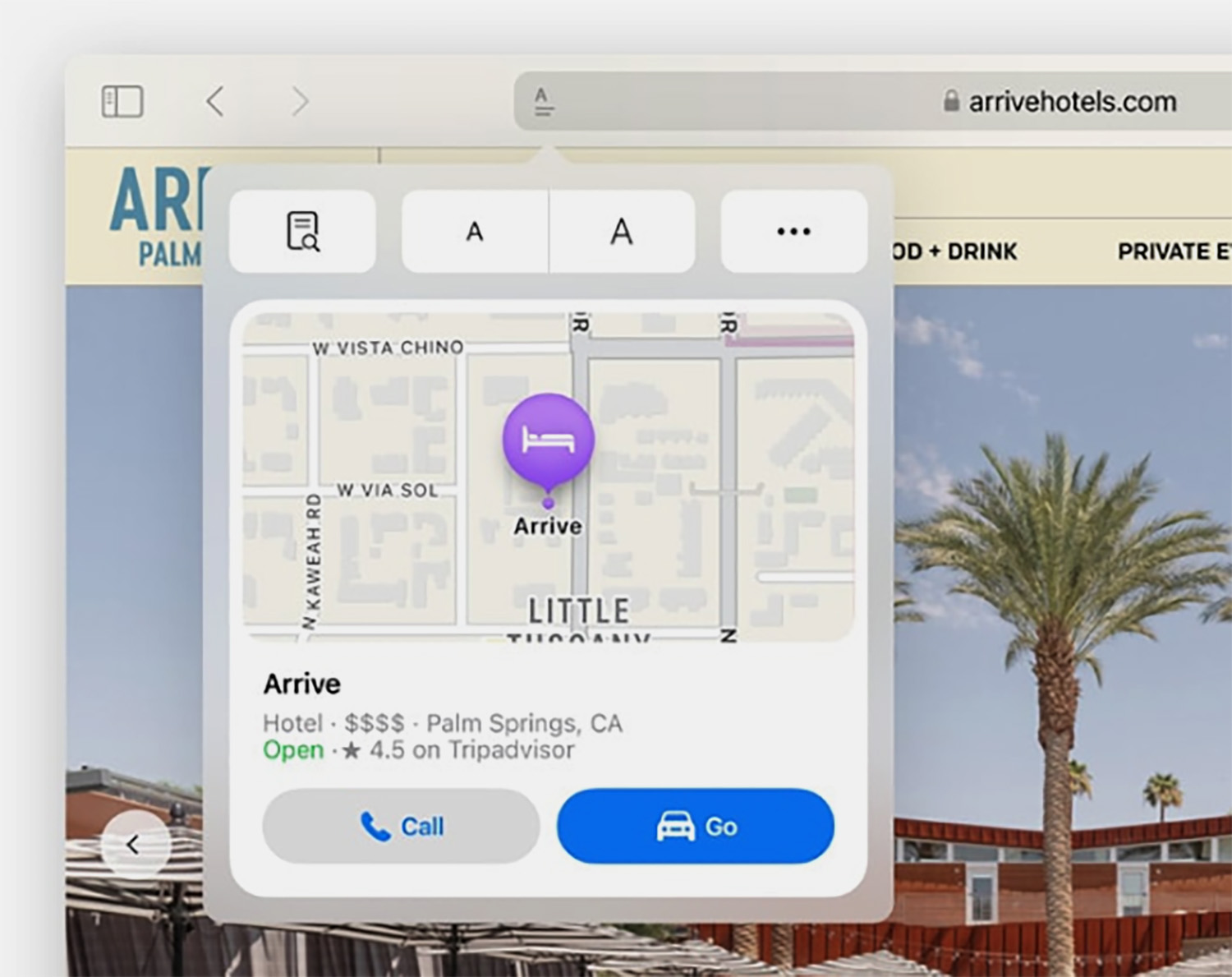
Task: Click the 'Hotel · $$$$ · Palm Springs, CA' line
Action: tap(443, 723)
